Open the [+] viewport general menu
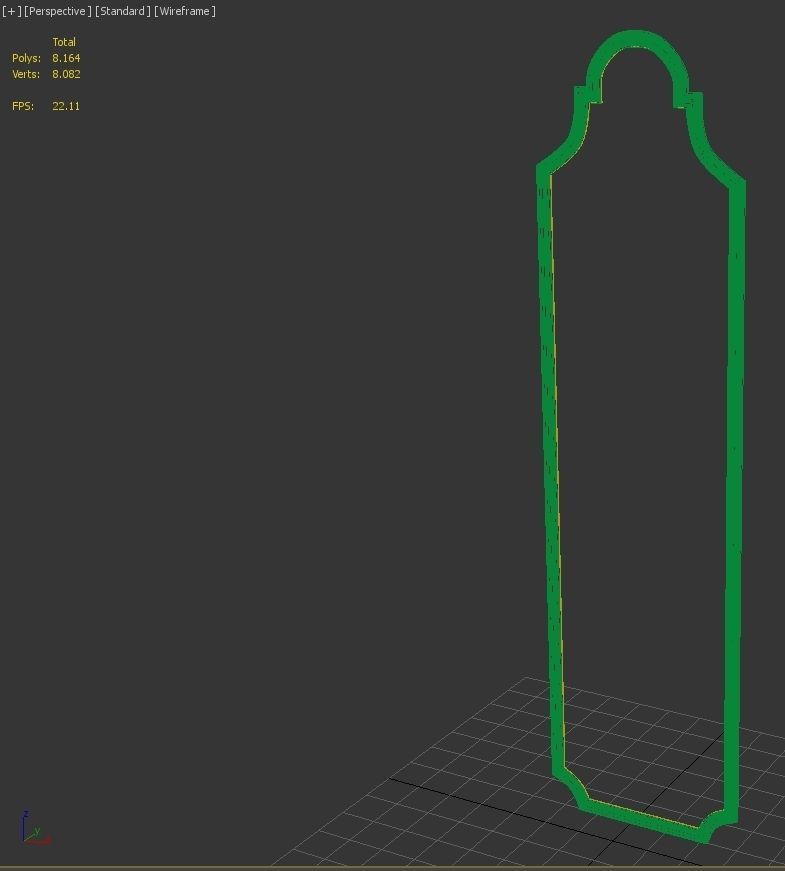The width and height of the screenshot is (785, 871). [12, 11]
